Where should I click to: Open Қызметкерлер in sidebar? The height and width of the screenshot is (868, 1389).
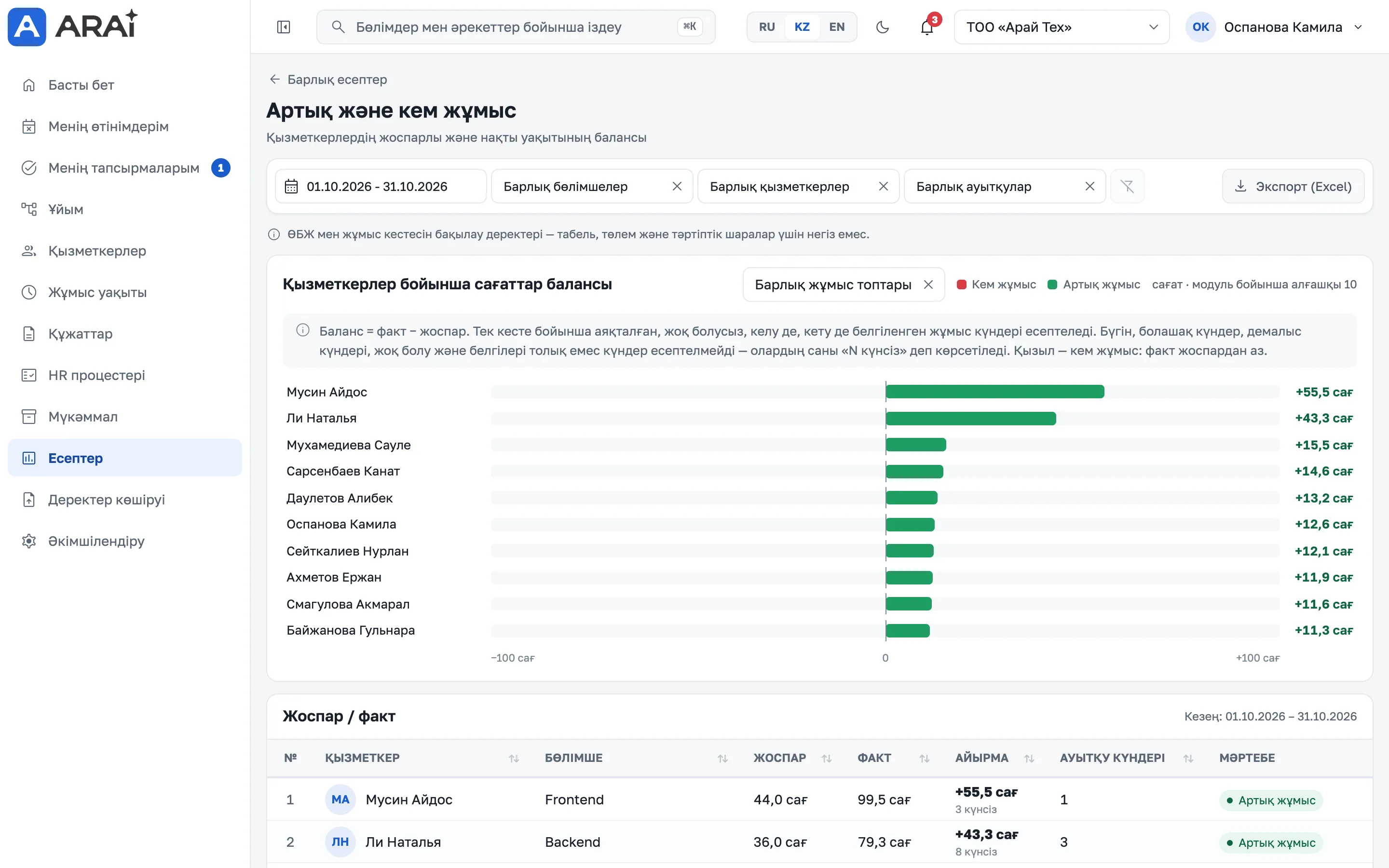click(x=124, y=251)
